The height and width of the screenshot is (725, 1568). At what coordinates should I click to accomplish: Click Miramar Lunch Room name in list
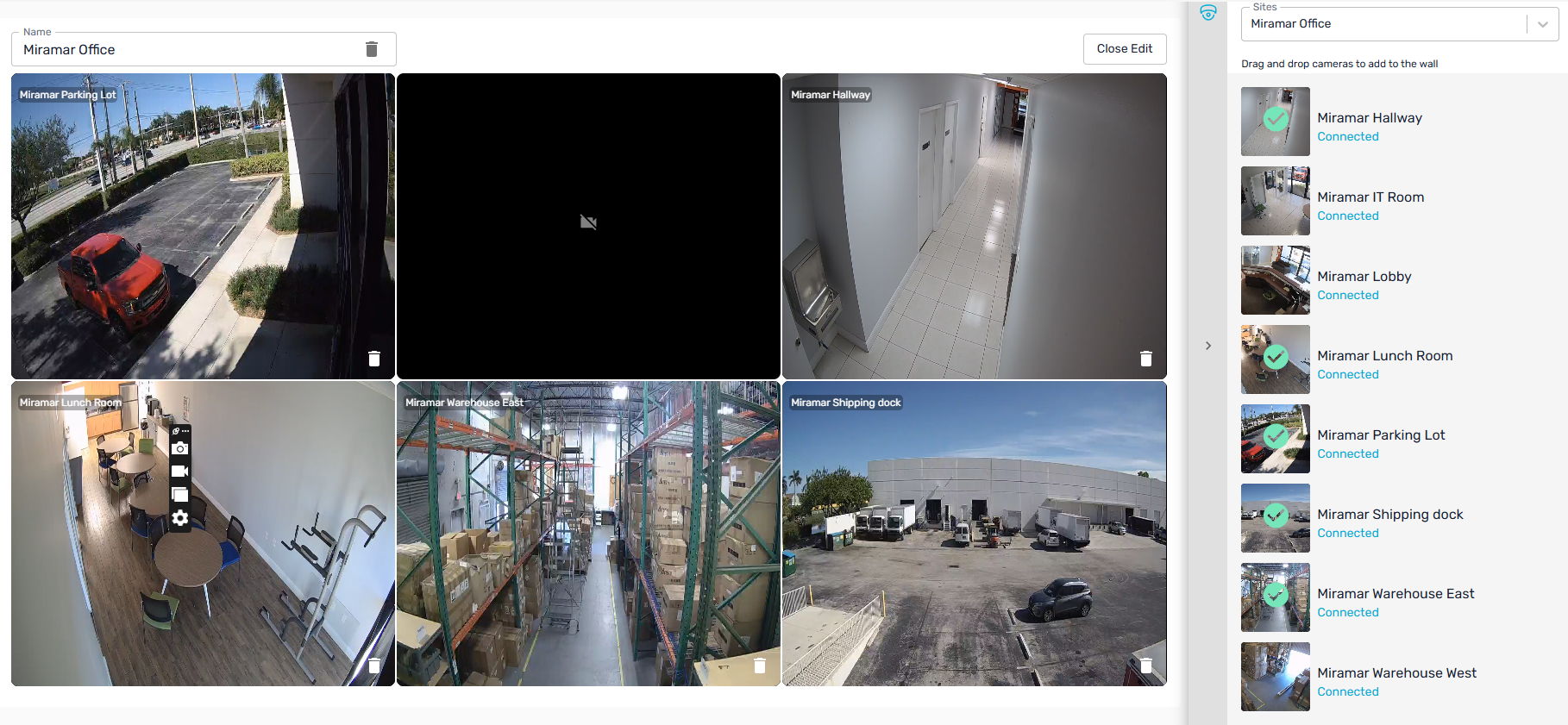(1385, 356)
